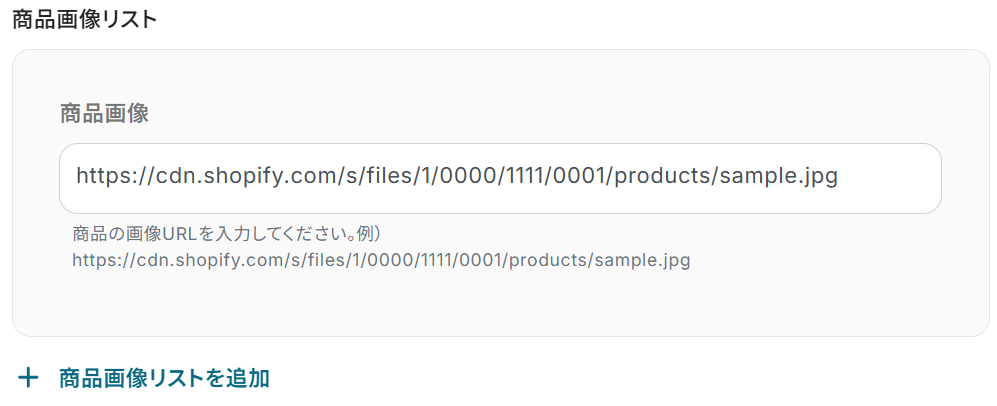The image size is (997, 406).
Task: Click the gray card's blank area below the hint
Action: [x=500, y=305]
